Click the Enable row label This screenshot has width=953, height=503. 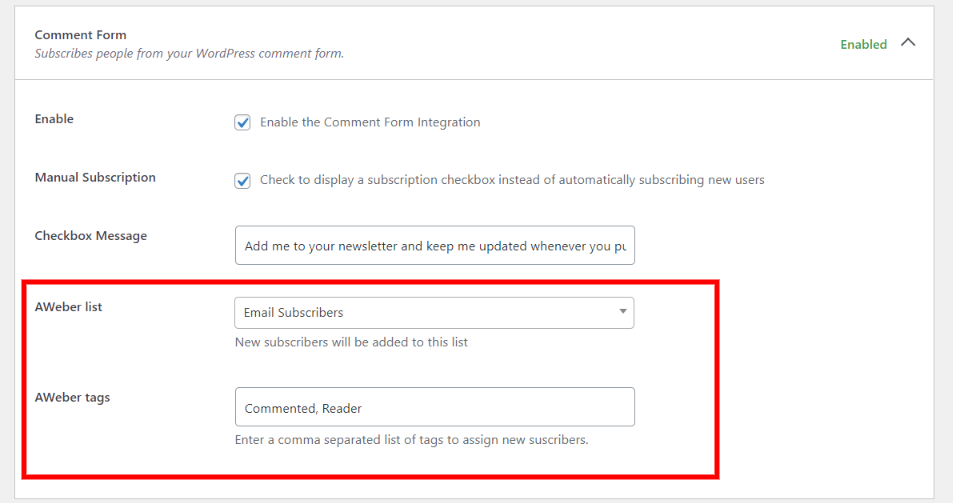click(x=54, y=119)
